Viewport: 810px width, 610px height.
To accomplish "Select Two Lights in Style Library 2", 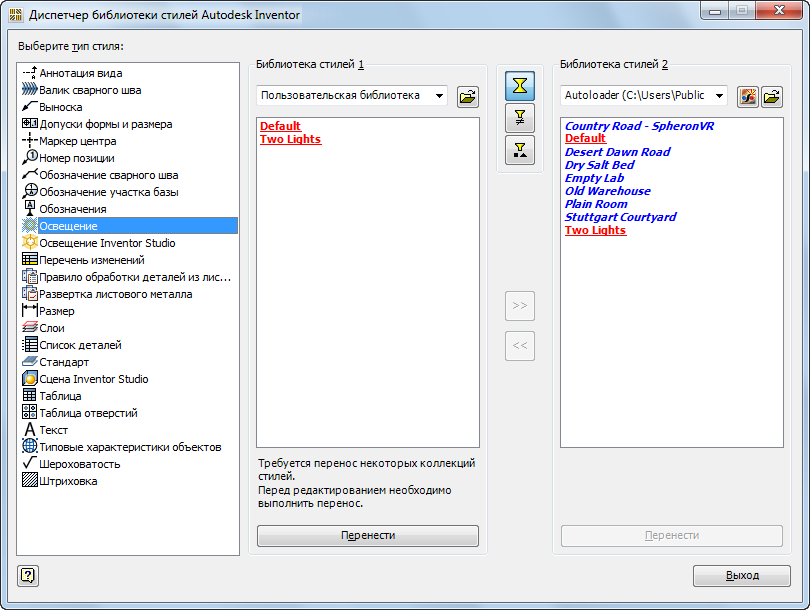I will point(595,230).
